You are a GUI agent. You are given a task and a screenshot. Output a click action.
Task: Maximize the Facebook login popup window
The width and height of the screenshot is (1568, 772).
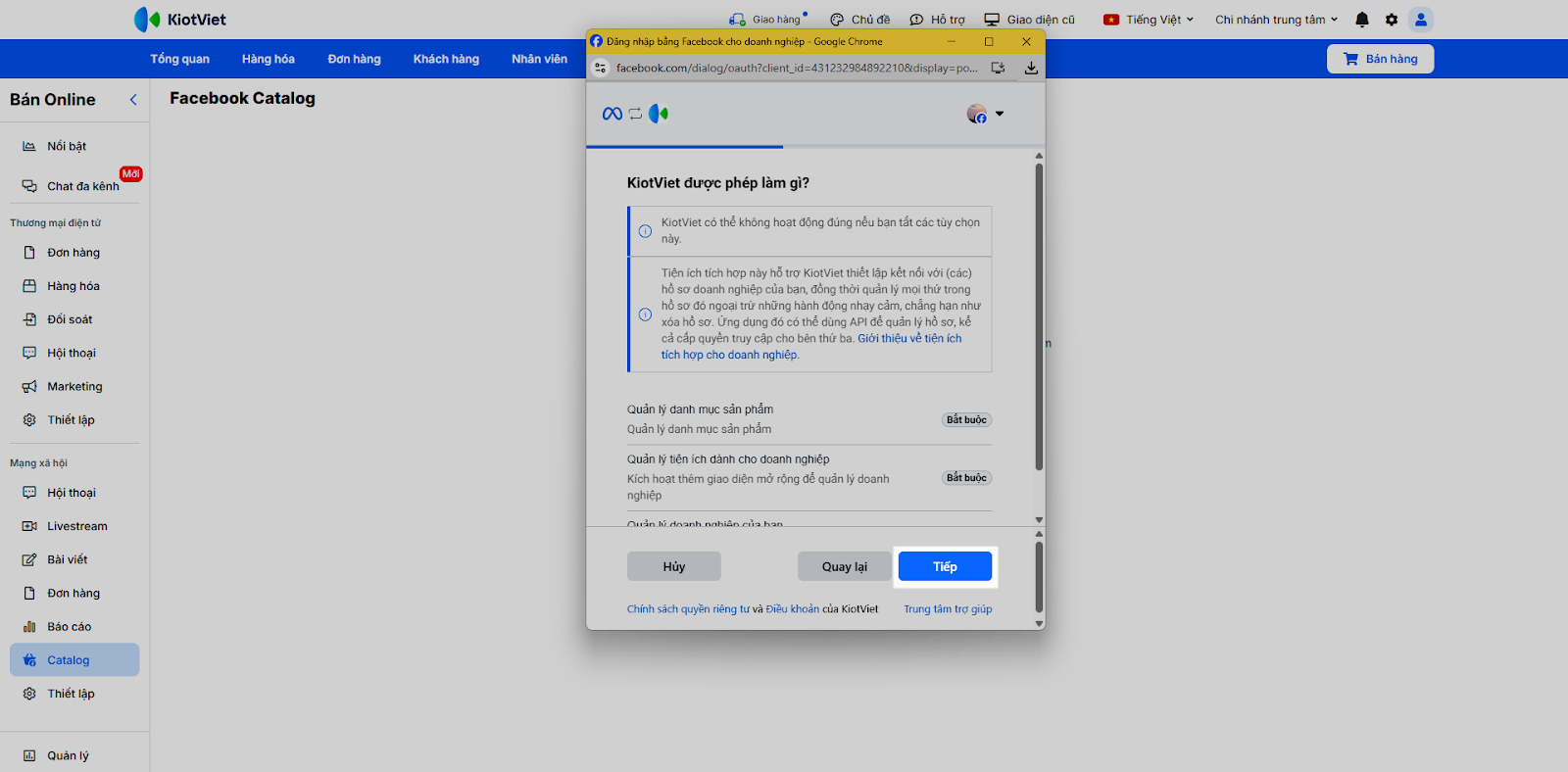tap(989, 41)
